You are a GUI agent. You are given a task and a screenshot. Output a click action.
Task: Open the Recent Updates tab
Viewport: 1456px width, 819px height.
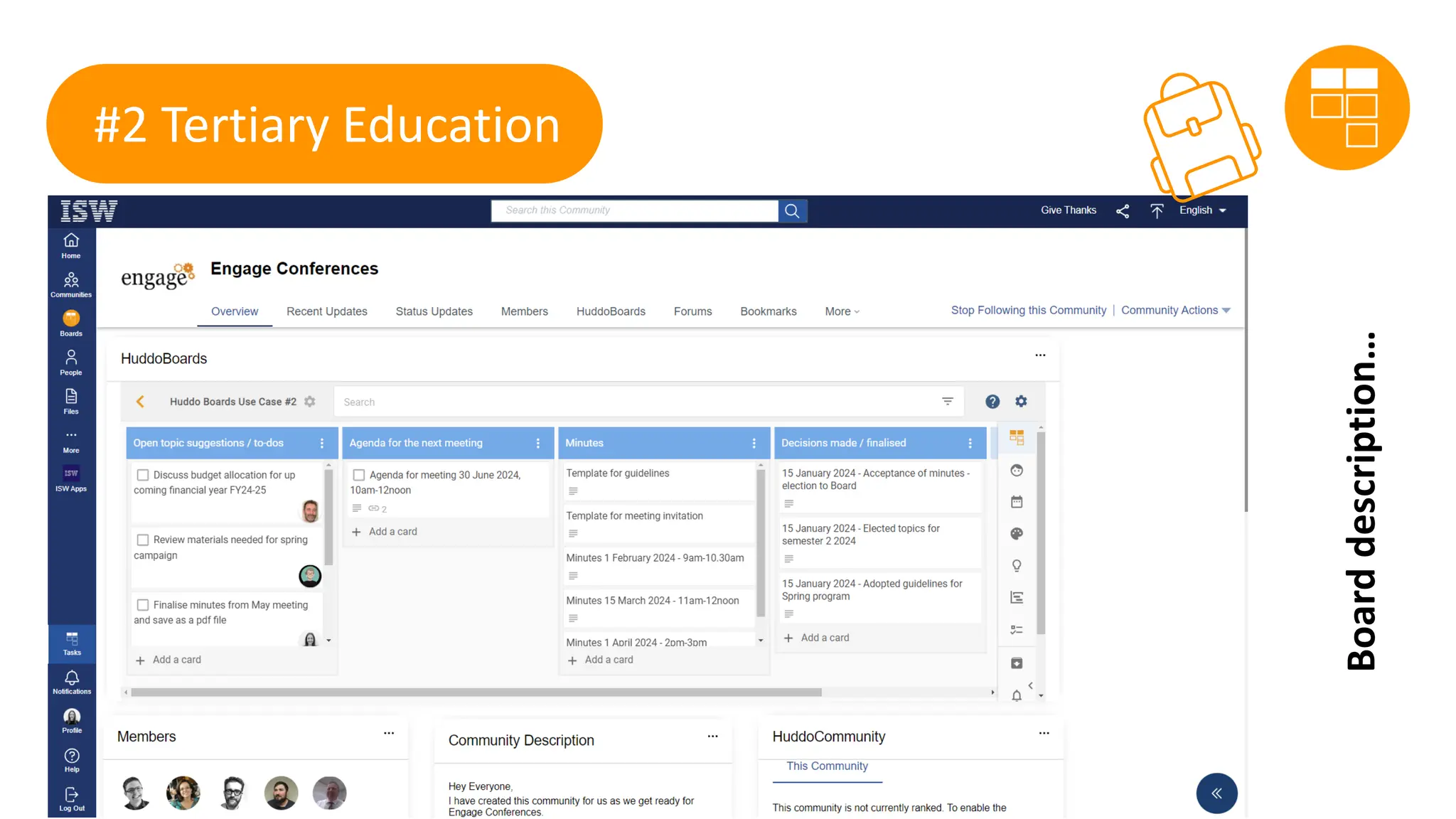point(326,311)
